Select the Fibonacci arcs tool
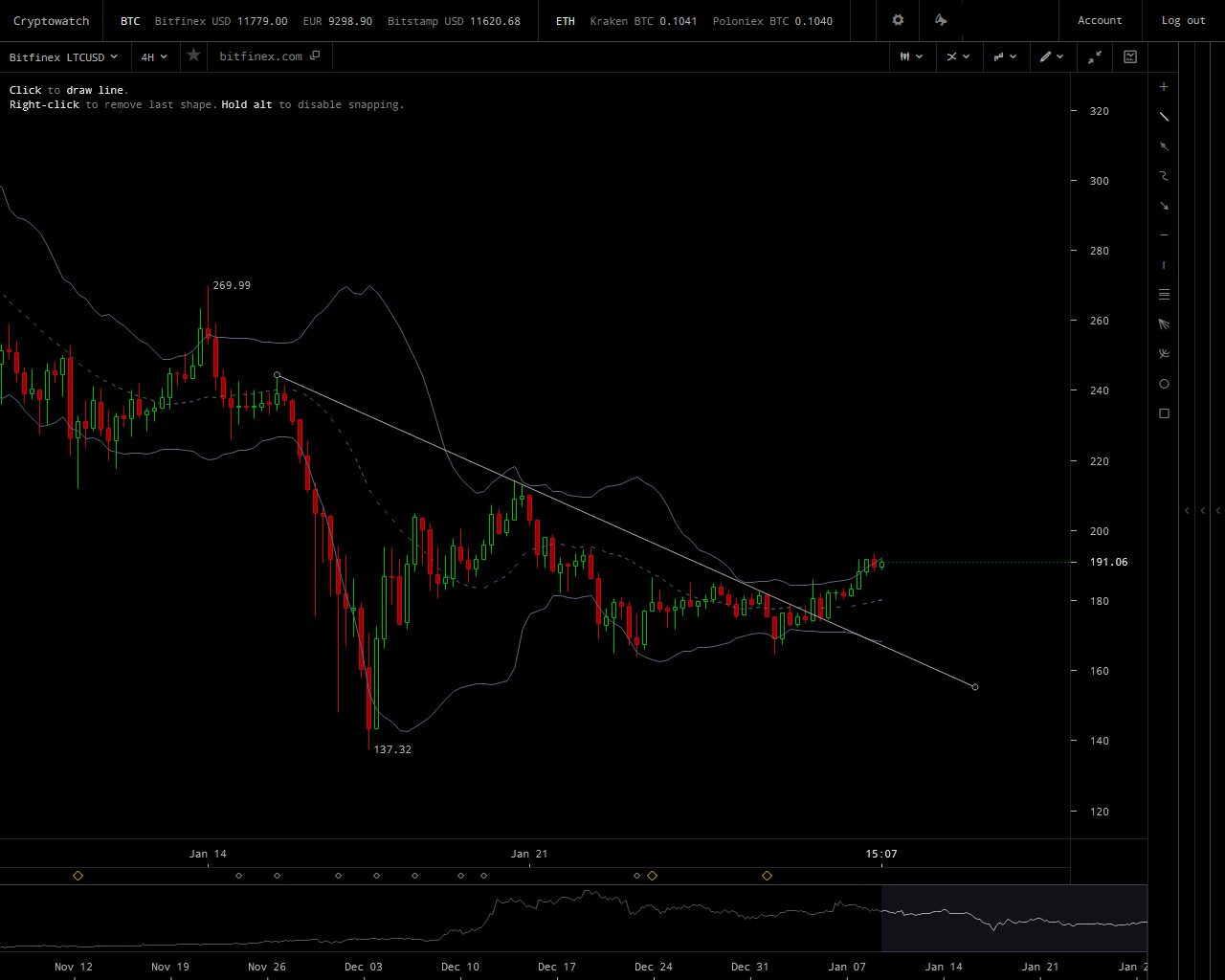 pos(1164,354)
